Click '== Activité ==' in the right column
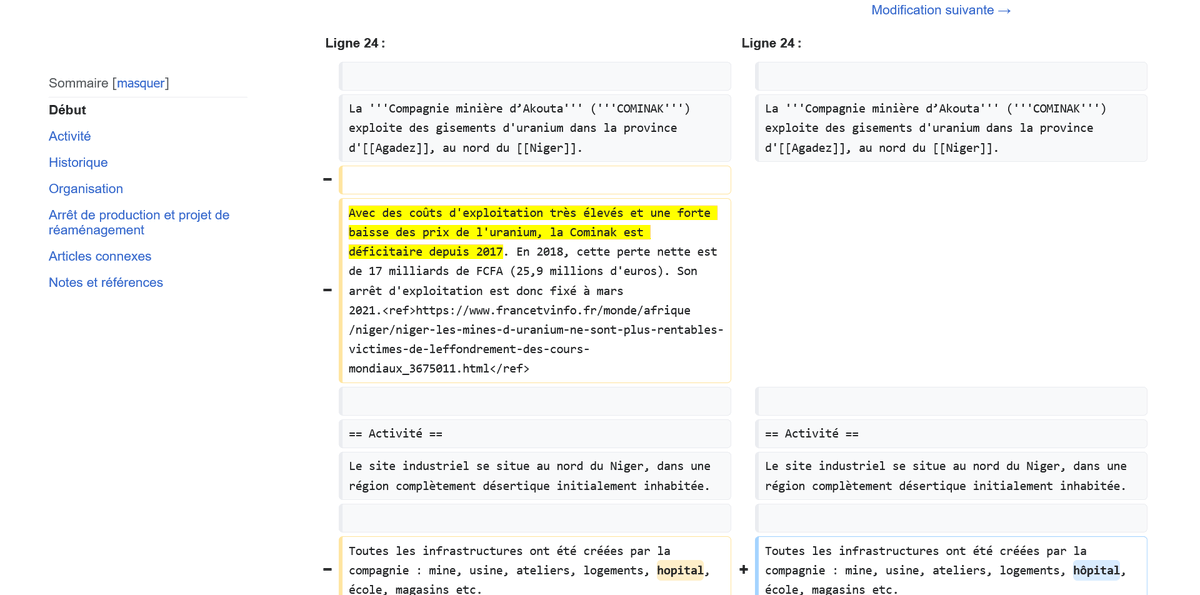 pyautogui.click(x=812, y=433)
